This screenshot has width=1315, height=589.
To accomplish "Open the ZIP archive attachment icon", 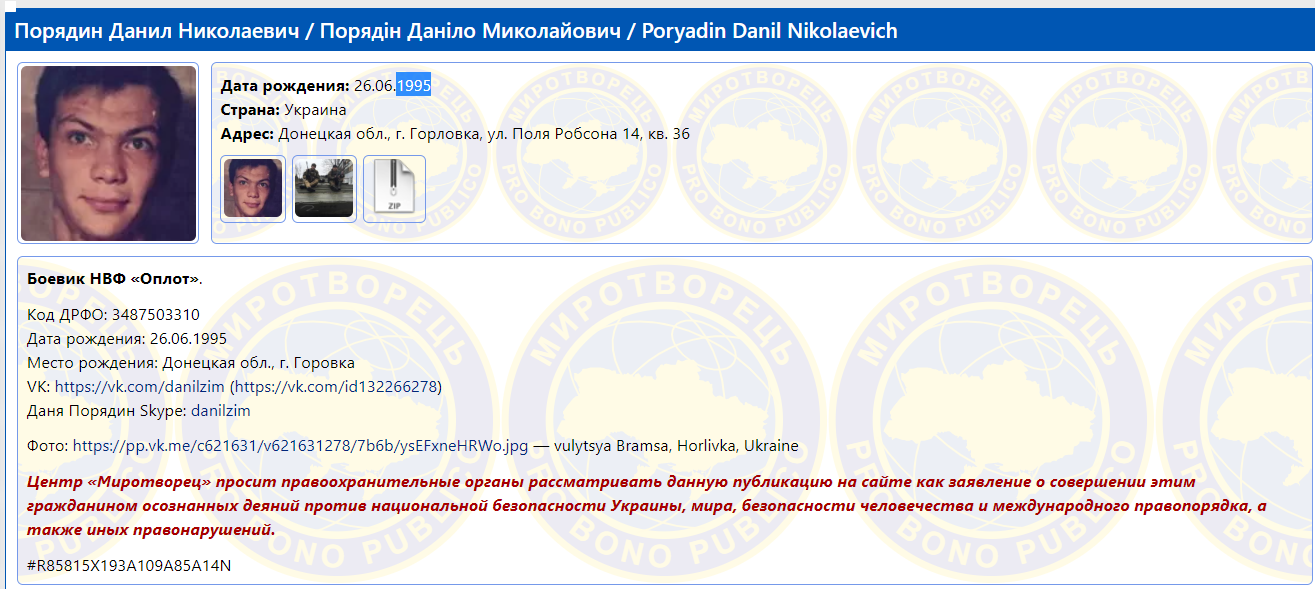I will point(394,189).
